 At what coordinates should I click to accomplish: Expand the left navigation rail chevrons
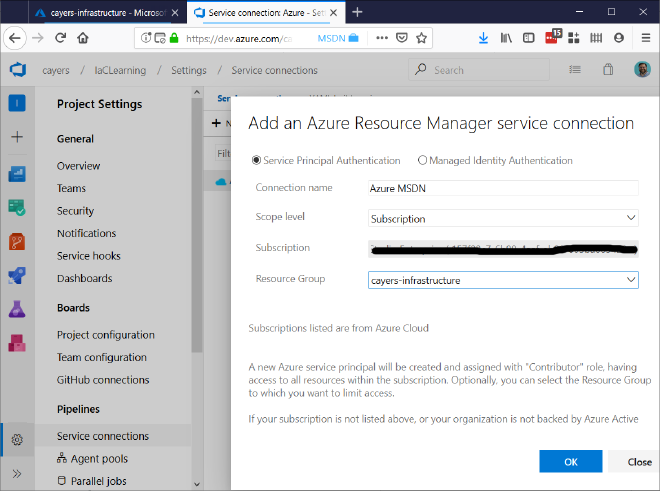pos(17,473)
